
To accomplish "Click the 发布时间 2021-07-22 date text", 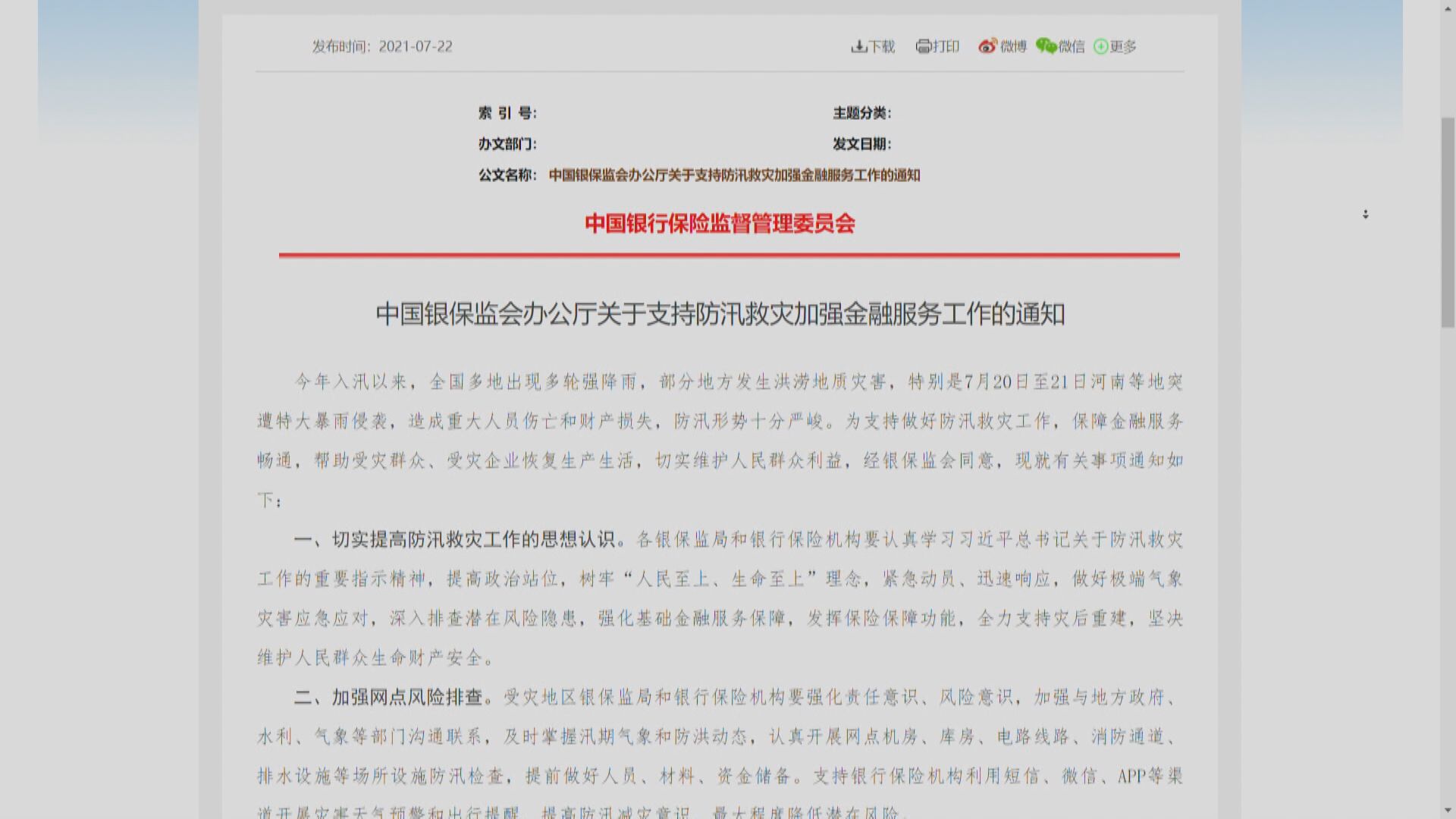I will (x=382, y=47).
